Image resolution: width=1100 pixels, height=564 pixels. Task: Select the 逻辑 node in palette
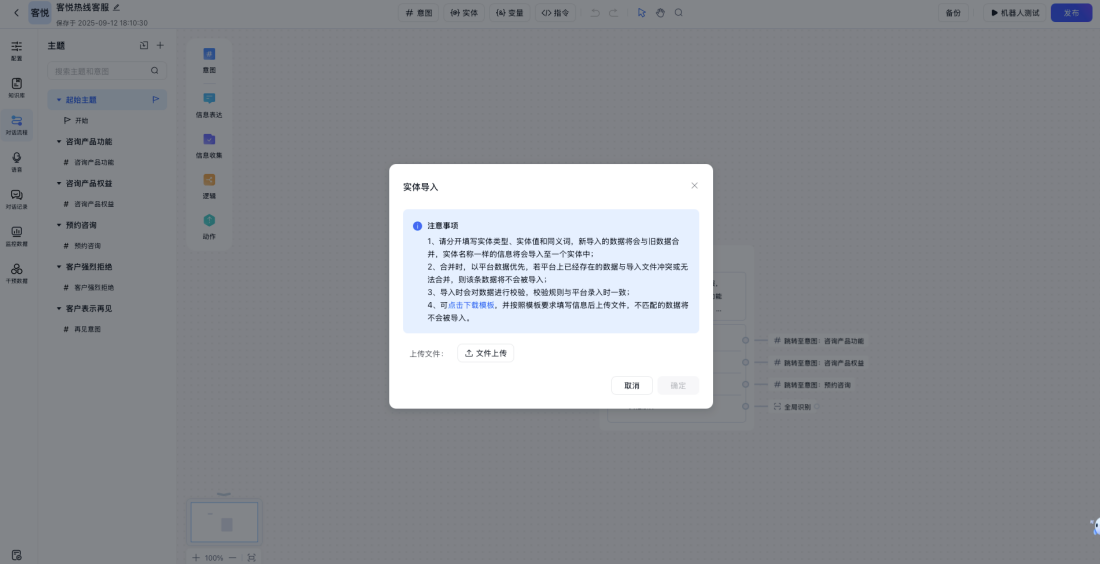pos(209,186)
